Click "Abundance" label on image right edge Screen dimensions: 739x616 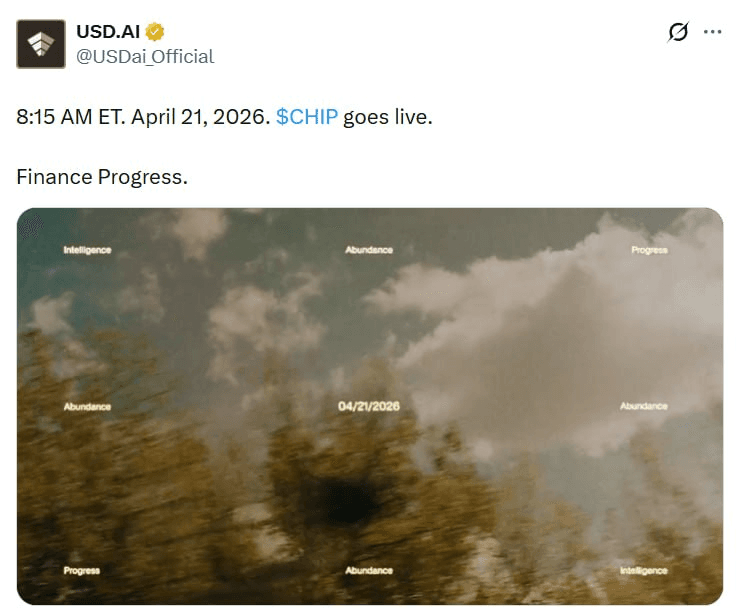point(643,407)
